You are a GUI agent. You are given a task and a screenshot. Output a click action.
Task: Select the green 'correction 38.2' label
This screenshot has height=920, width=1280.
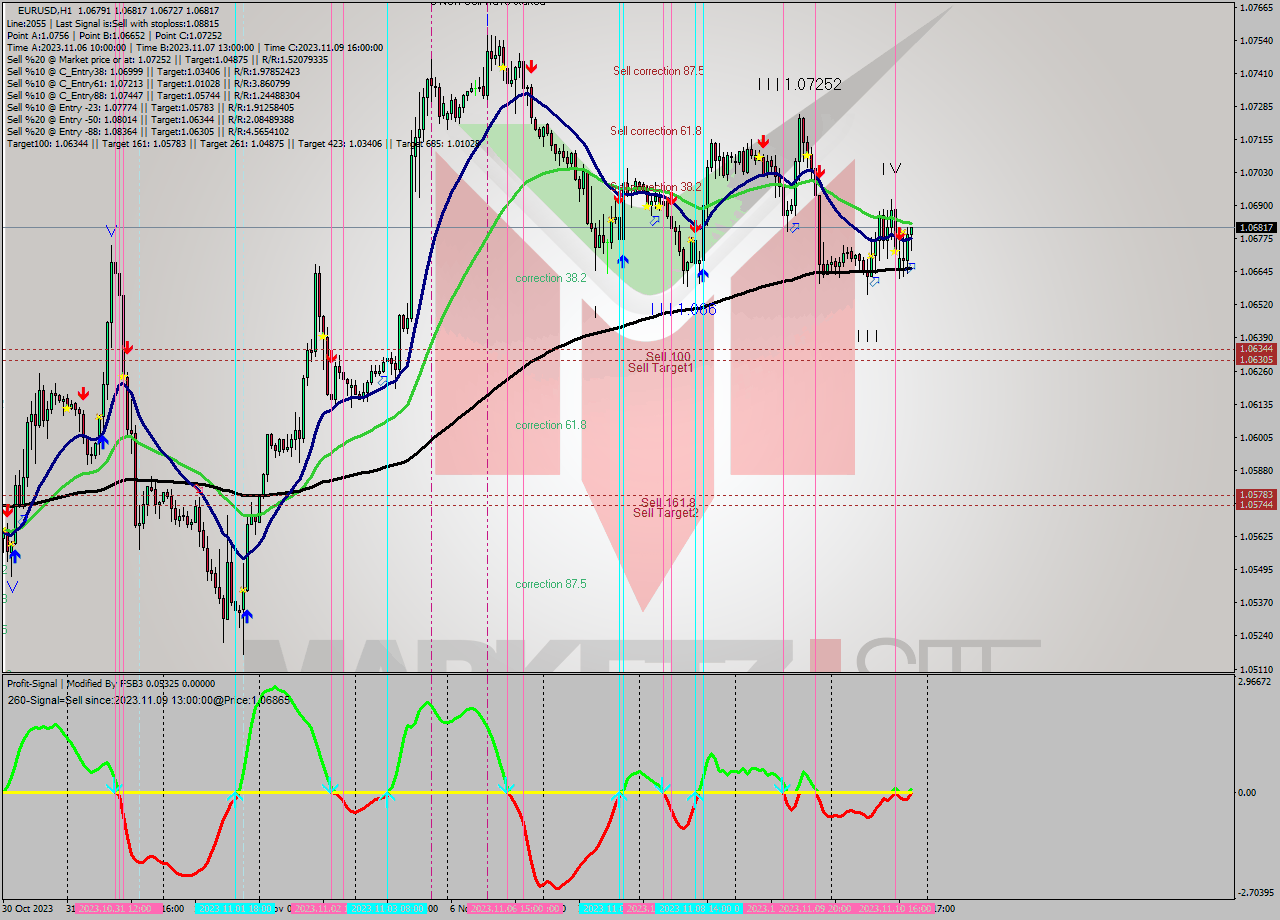551,278
